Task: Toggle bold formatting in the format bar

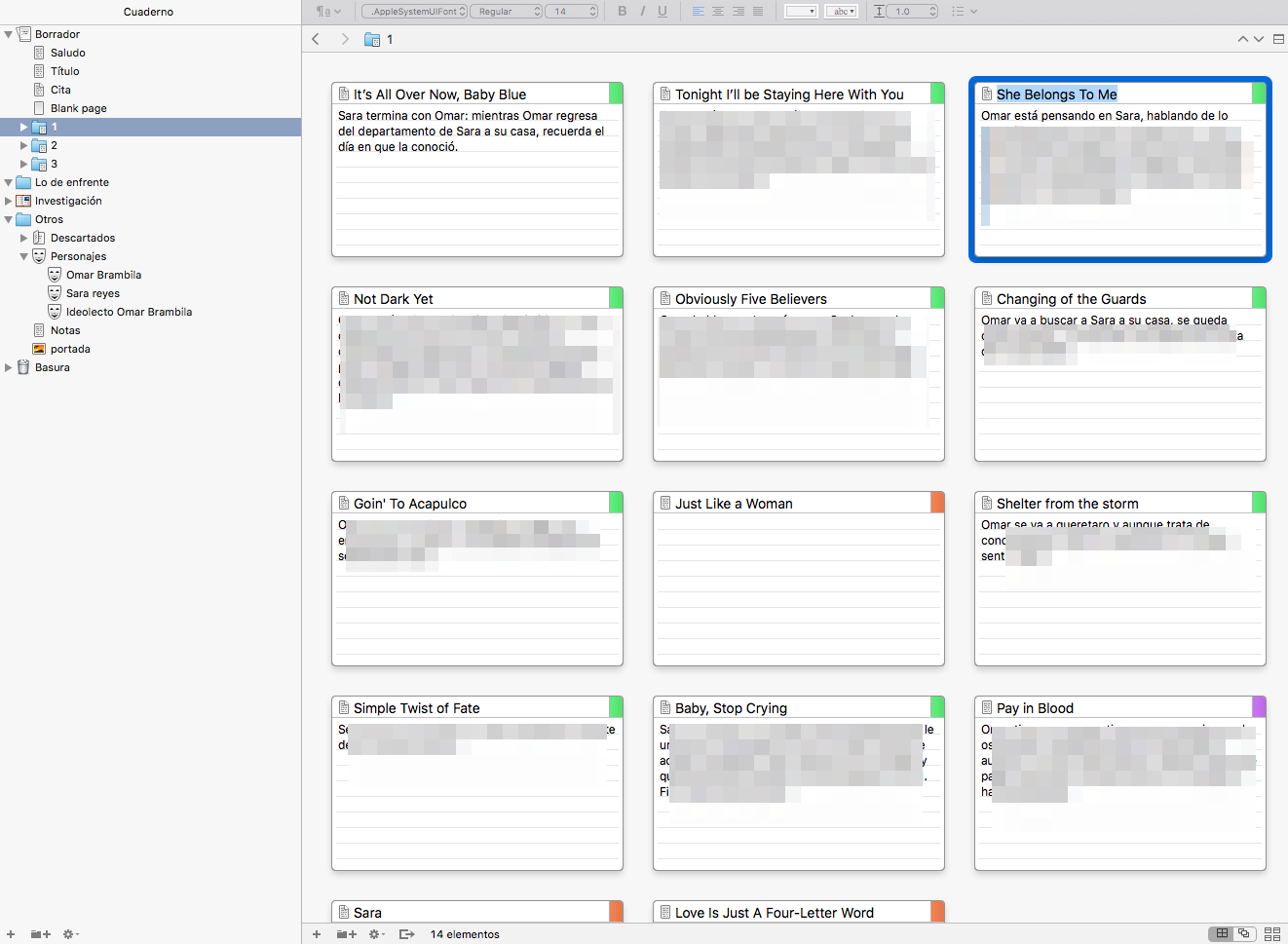Action: (623, 12)
